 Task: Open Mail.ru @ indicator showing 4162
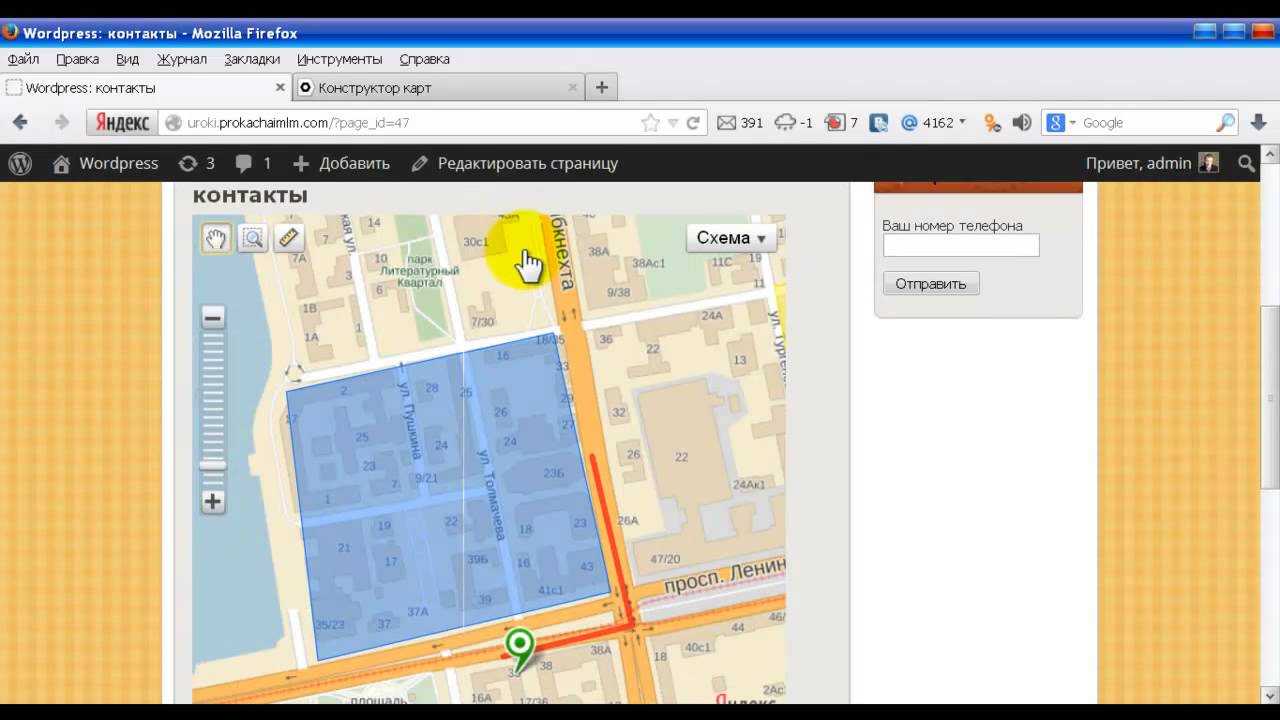coord(927,123)
